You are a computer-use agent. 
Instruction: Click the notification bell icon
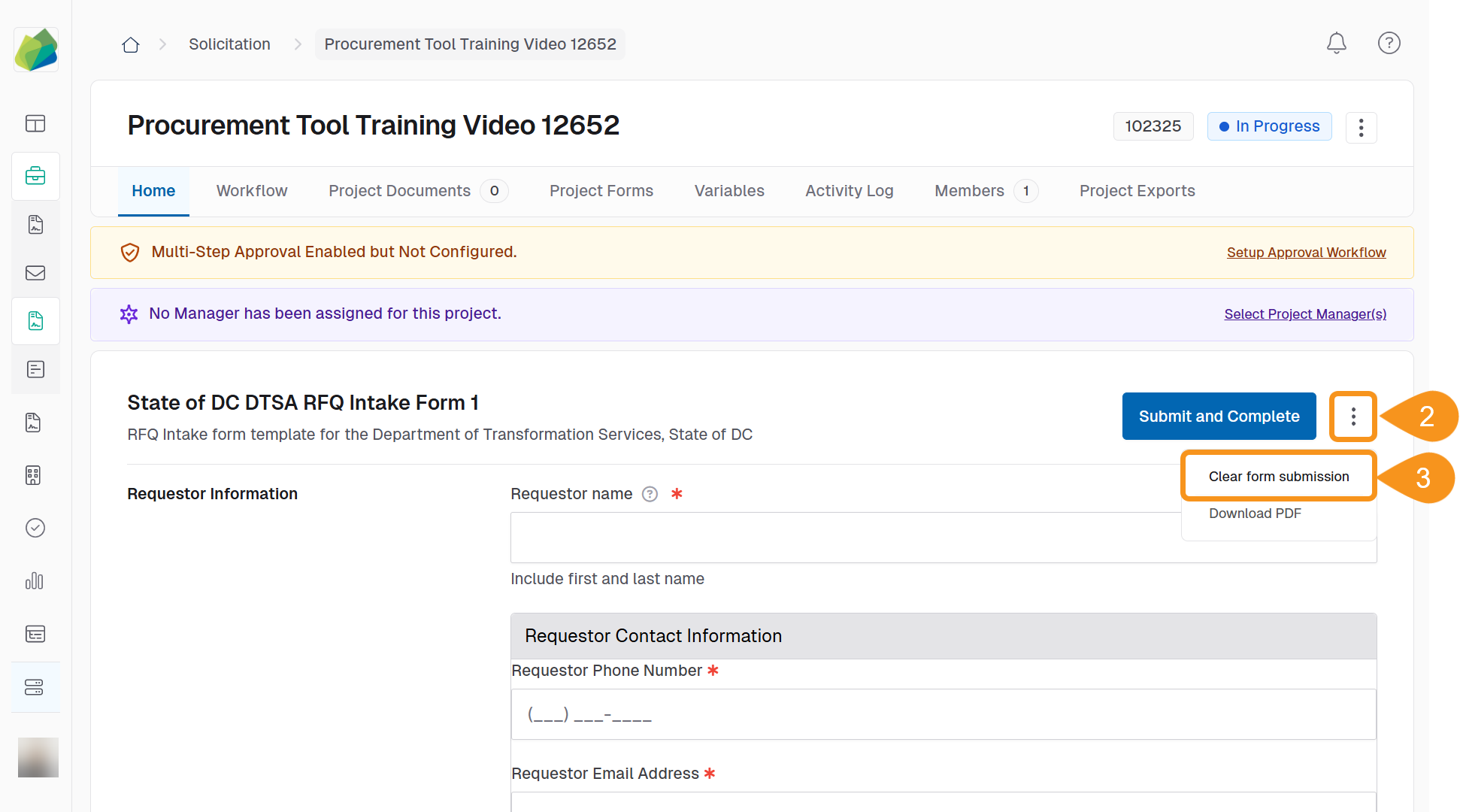point(1336,43)
